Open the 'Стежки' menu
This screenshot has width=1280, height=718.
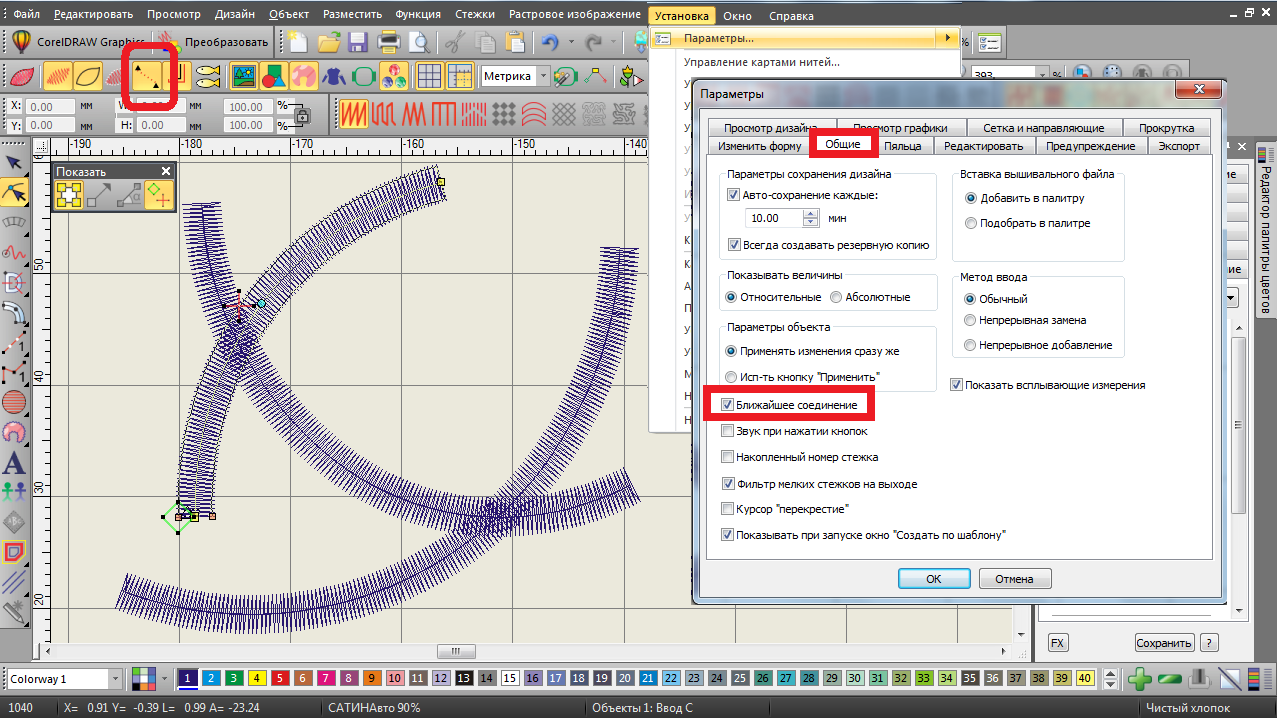coord(474,15)
